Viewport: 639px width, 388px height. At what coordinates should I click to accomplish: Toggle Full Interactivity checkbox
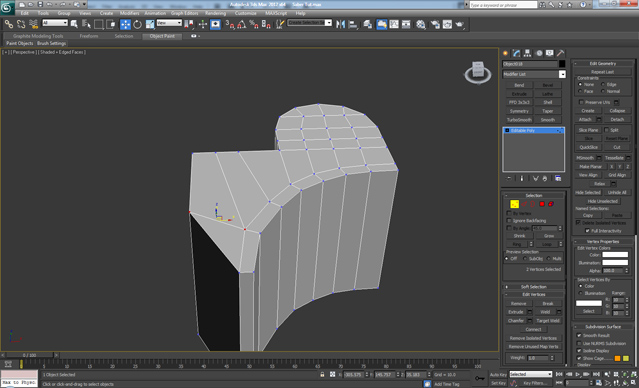pos(588,231)
